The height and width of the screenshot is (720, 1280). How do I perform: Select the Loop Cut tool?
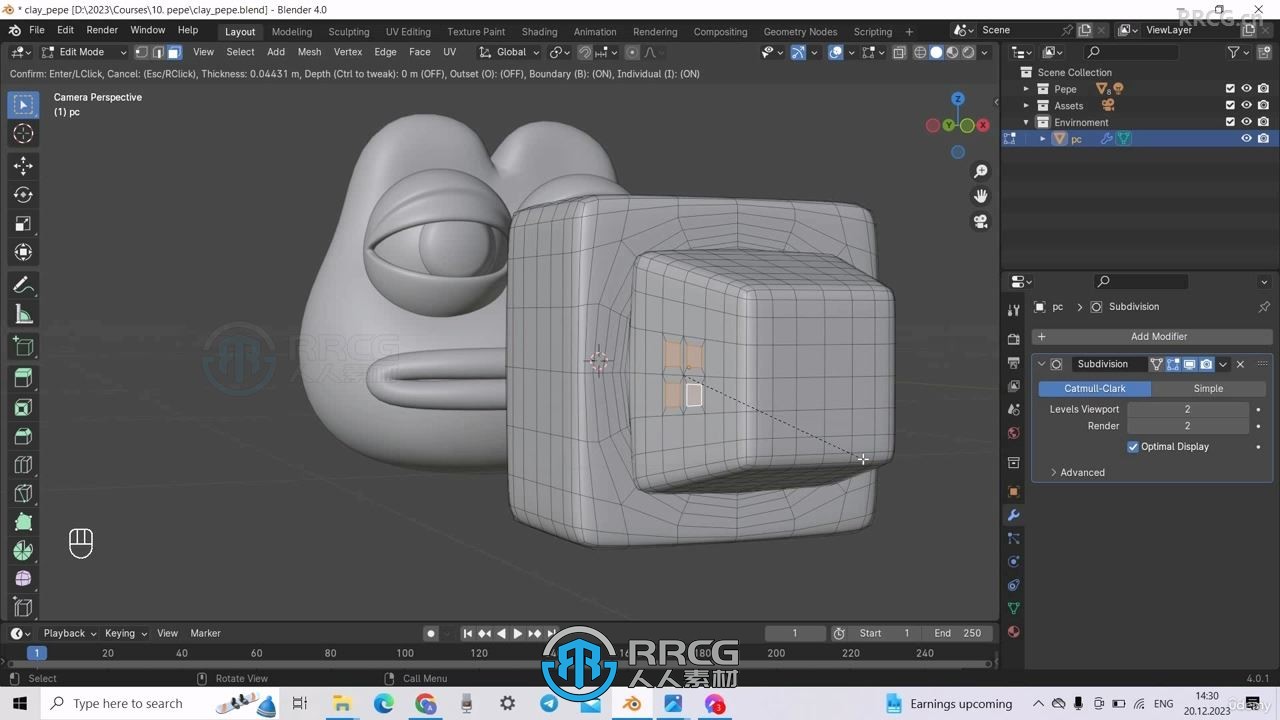click(23, 465)
